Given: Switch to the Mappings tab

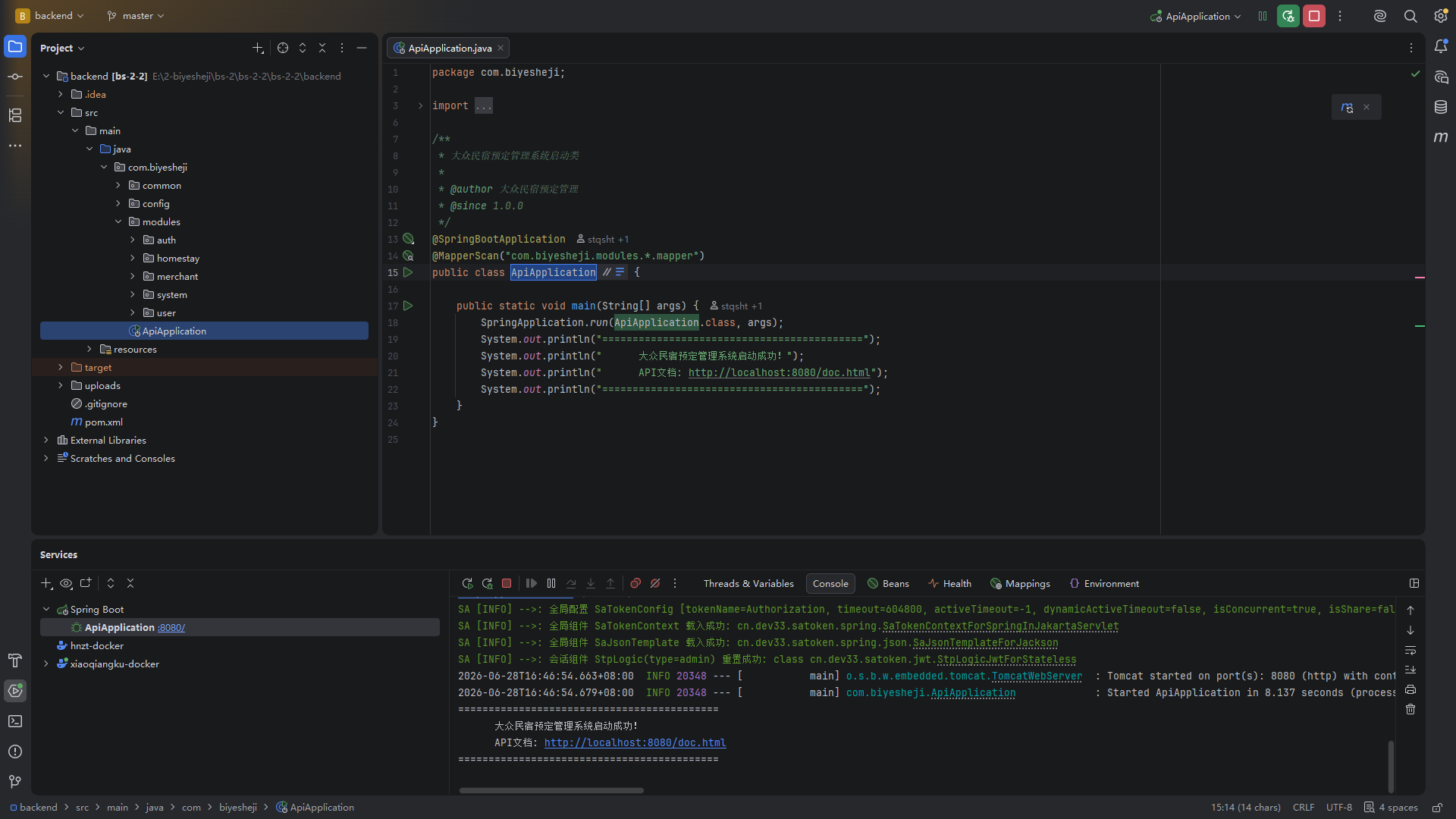Looking at the screenshot, I should click(1021, 583).
